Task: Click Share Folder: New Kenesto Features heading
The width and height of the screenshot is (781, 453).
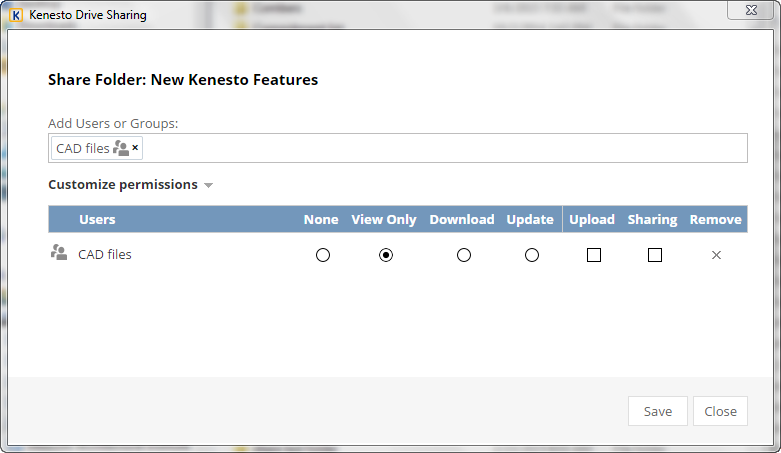Action: click(x=183, y=80)
